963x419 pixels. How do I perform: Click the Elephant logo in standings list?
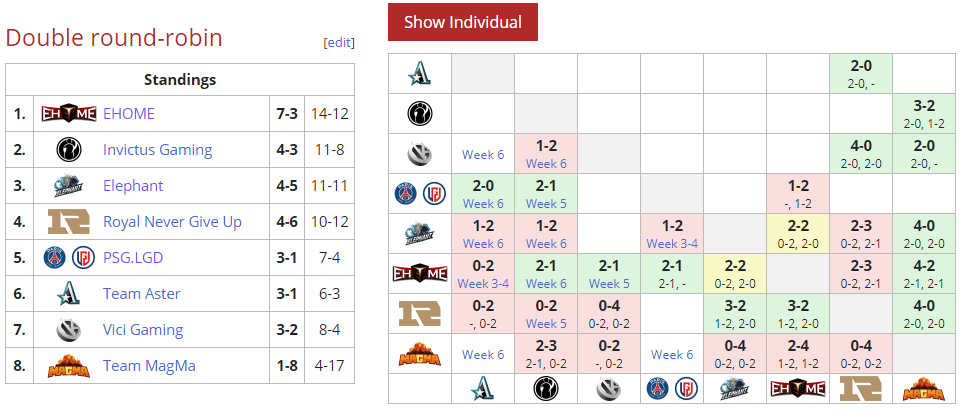[68, 186]
